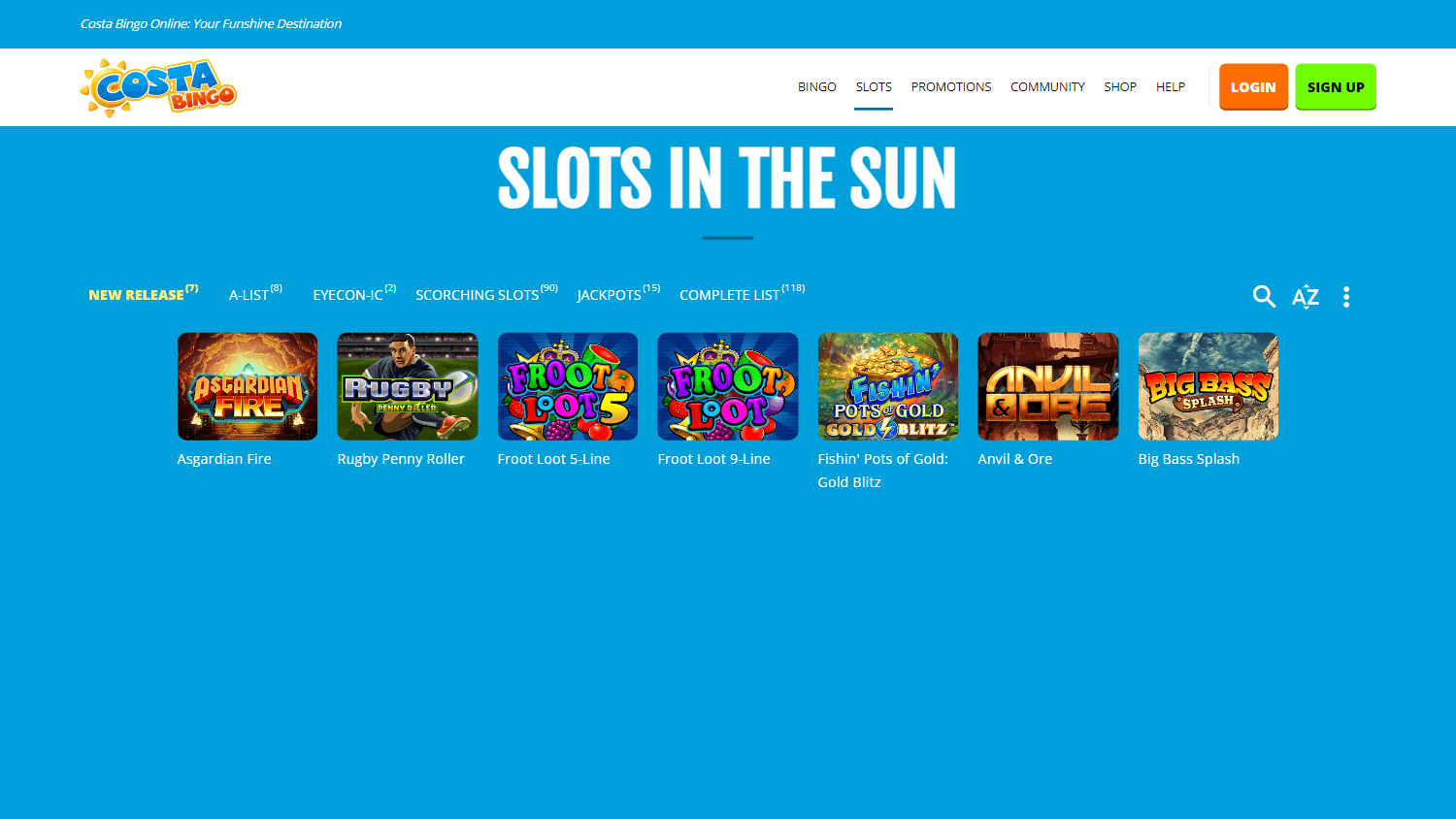1456x819 pixels.
Task: Open the three-dot more options menu
Action: click(1346, 297)
